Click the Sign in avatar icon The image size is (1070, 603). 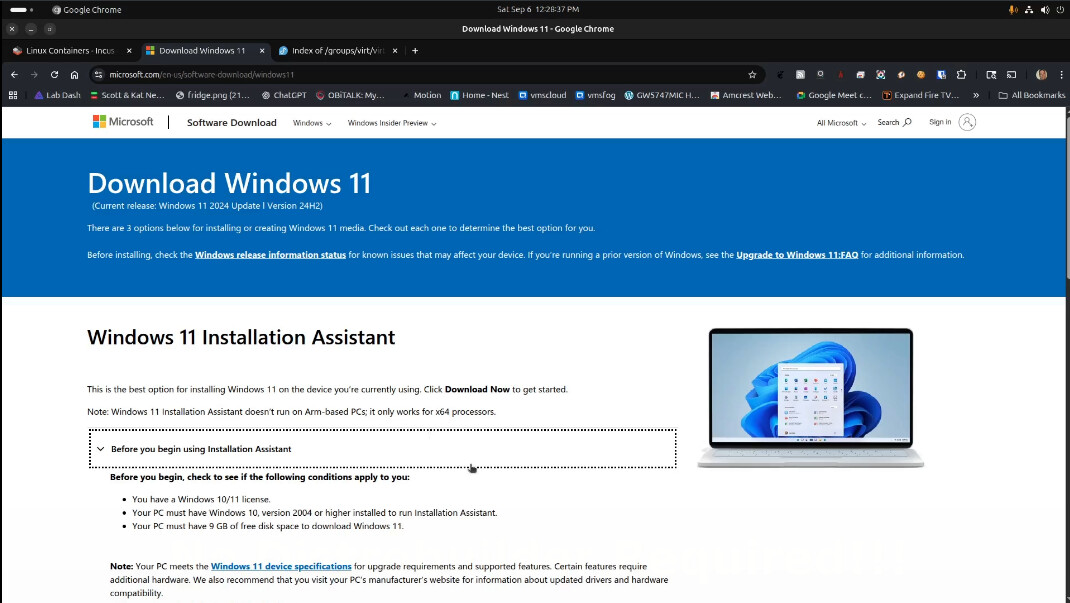click(x=966, y=122)
